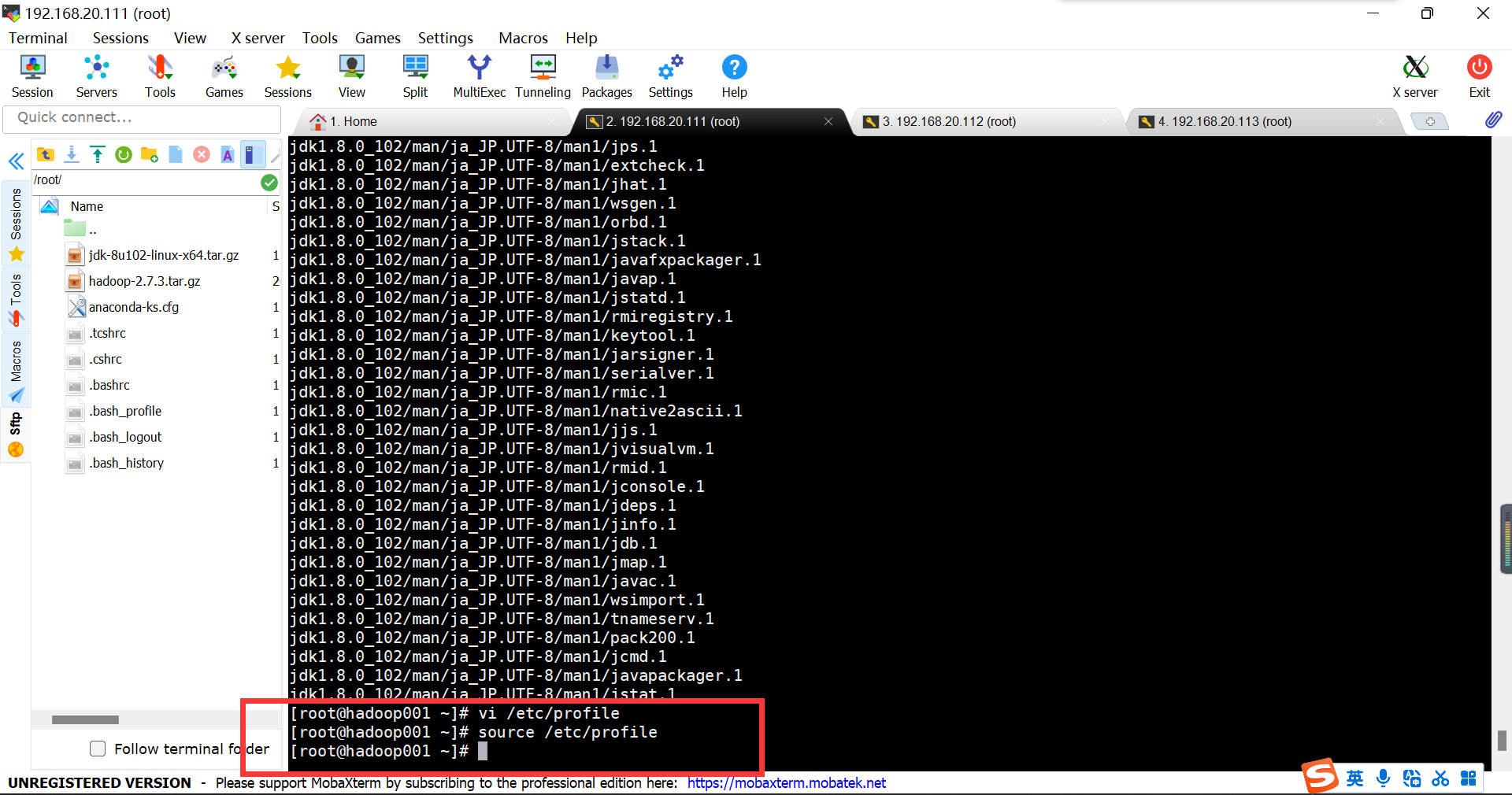1512x795 pixels.
Task: Open the Settings gear toolbar icon
Action: [x=671, y=76]
